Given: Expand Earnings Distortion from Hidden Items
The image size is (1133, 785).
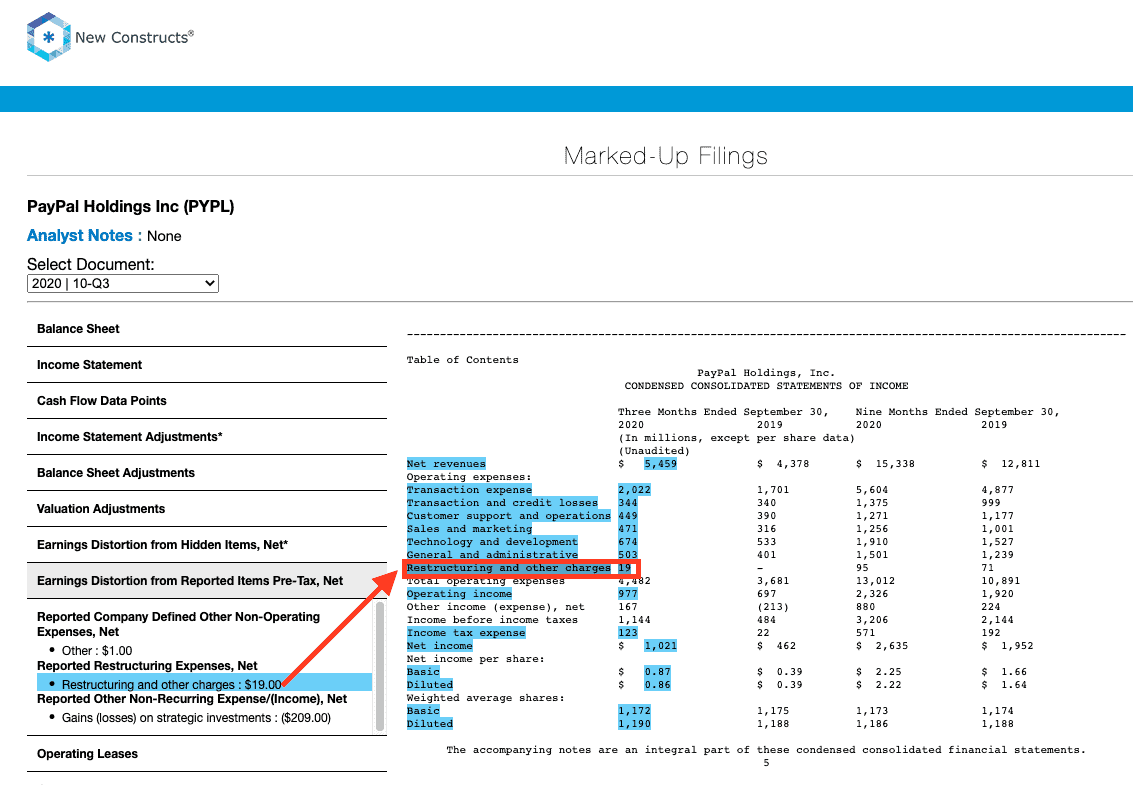Looking at the screenshot, I should click(x=207, y=545).
